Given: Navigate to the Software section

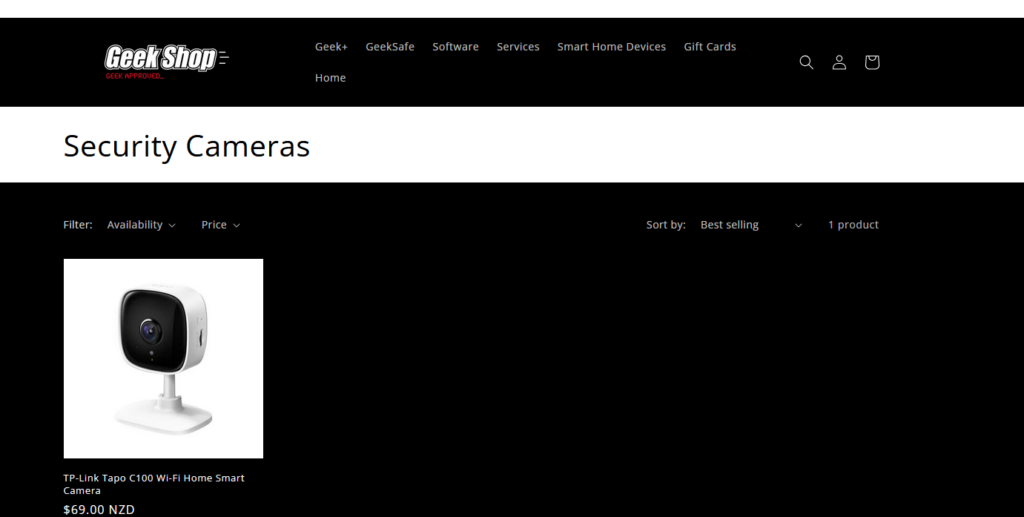Looking at the screenshot, I should (x=455, y=47).
